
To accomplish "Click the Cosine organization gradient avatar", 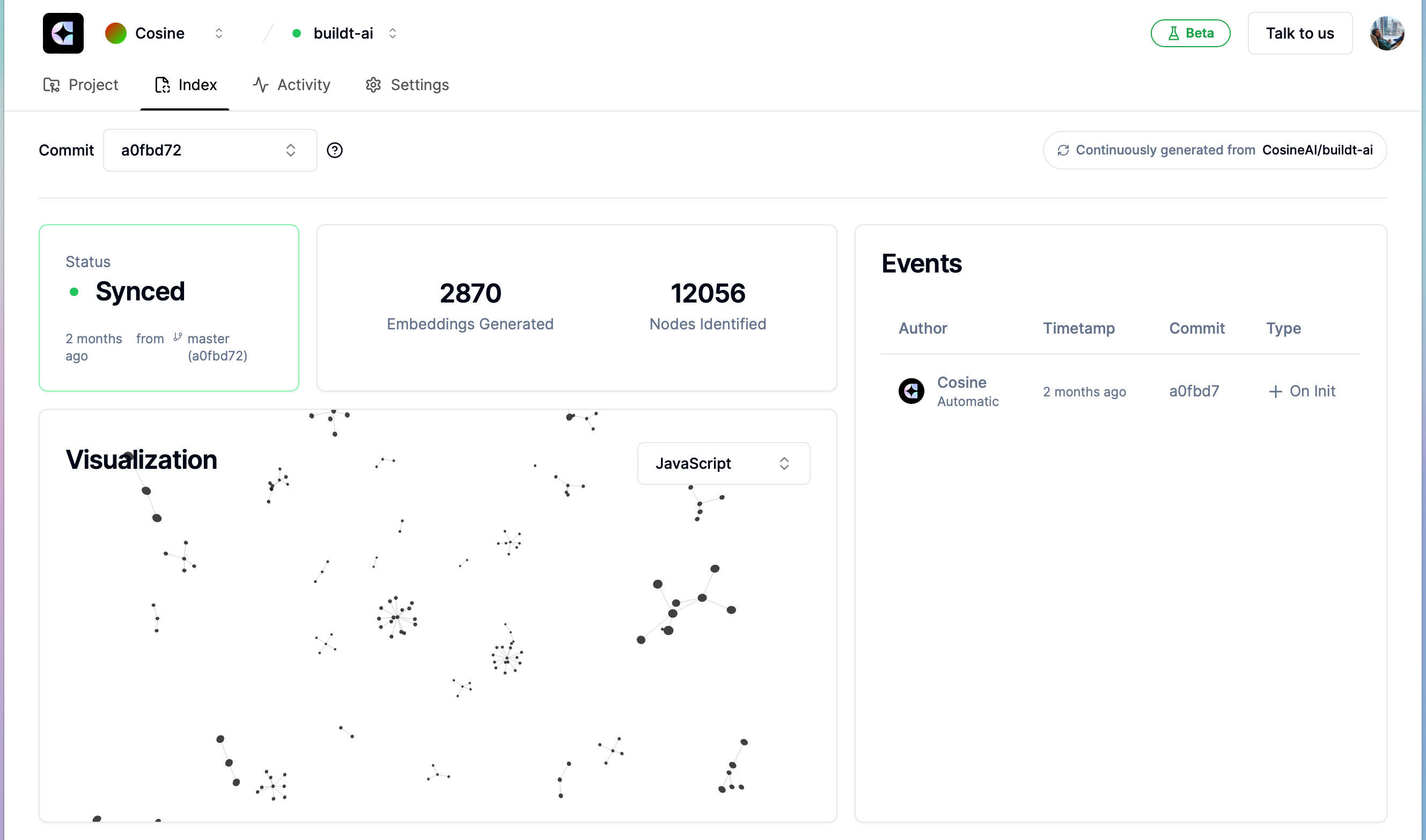I will [x=115, y=33].
